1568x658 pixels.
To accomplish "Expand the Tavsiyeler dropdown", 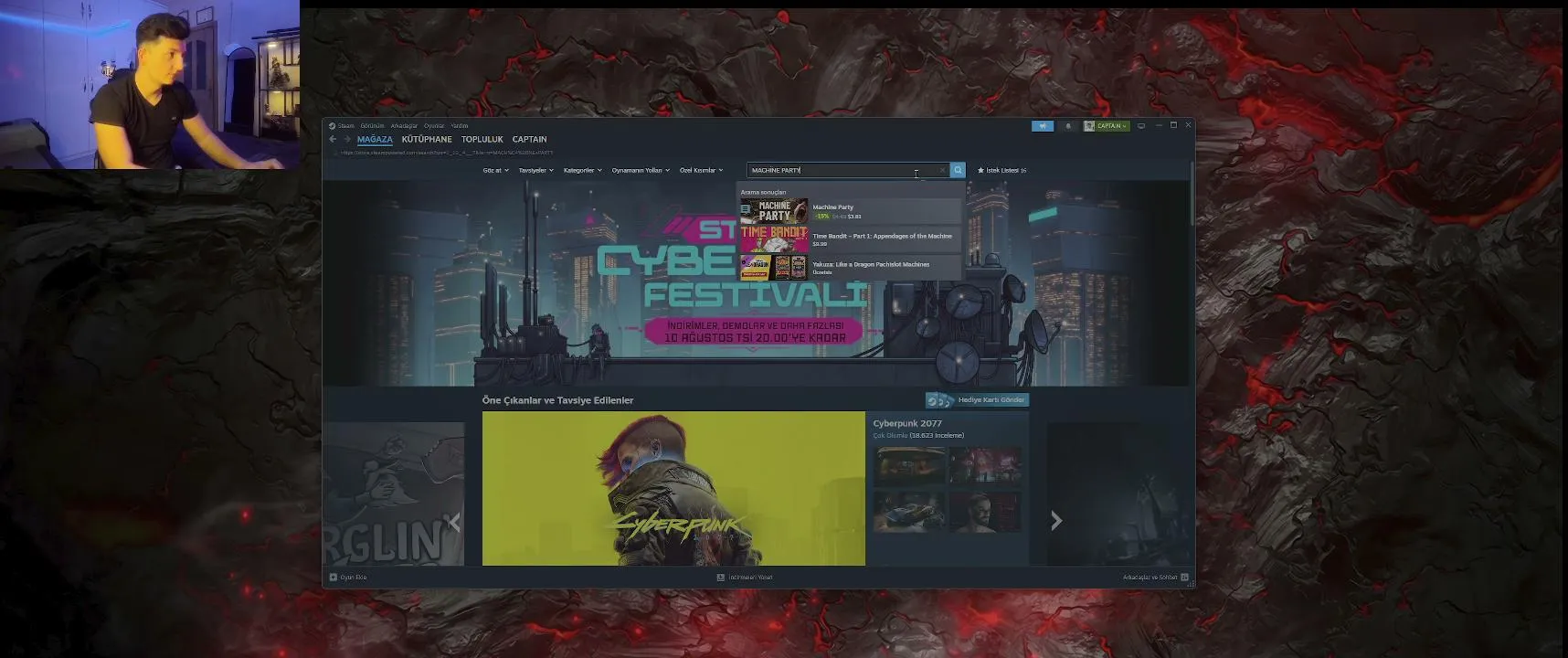I will (535, 170).
